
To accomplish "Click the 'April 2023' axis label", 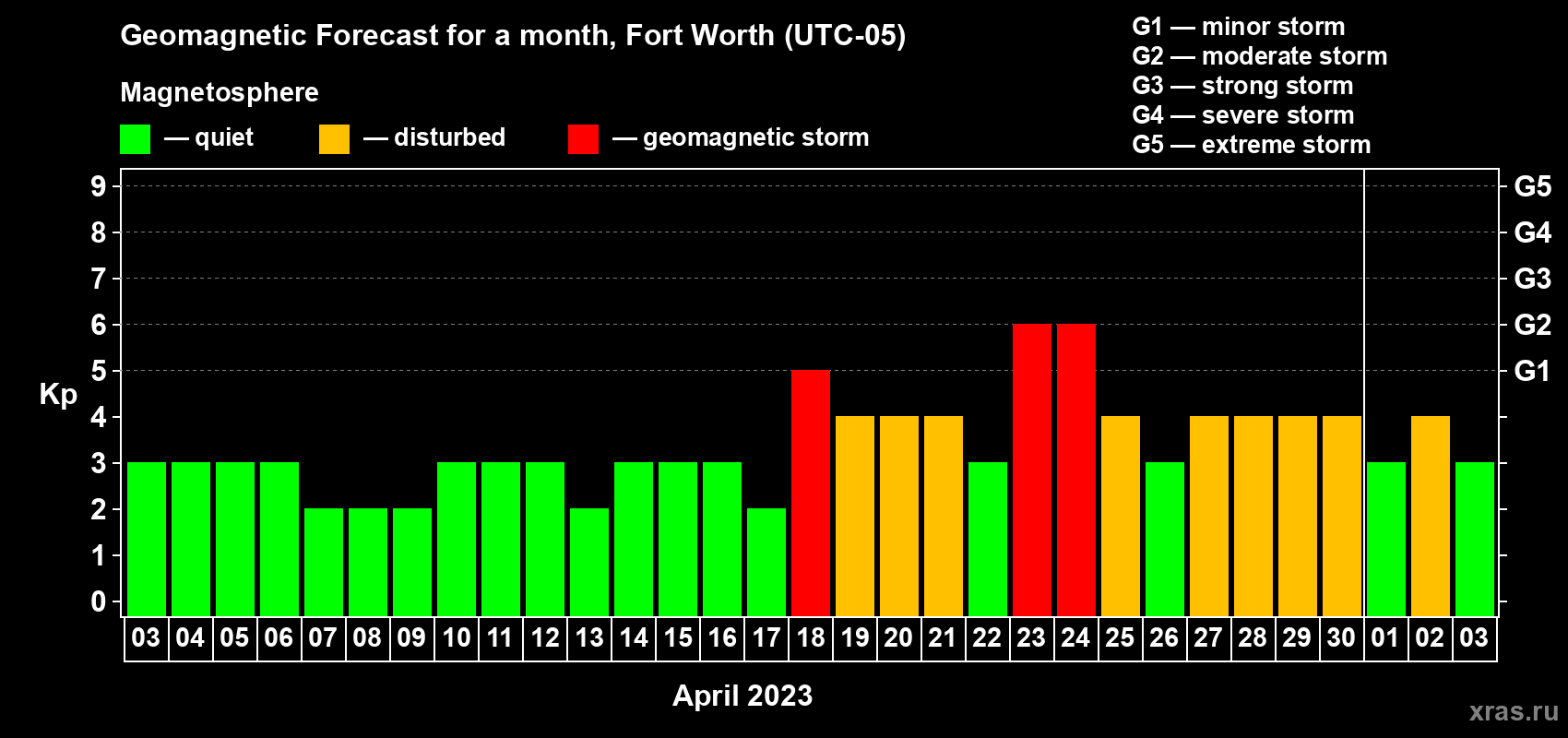I will pos(742,696).
